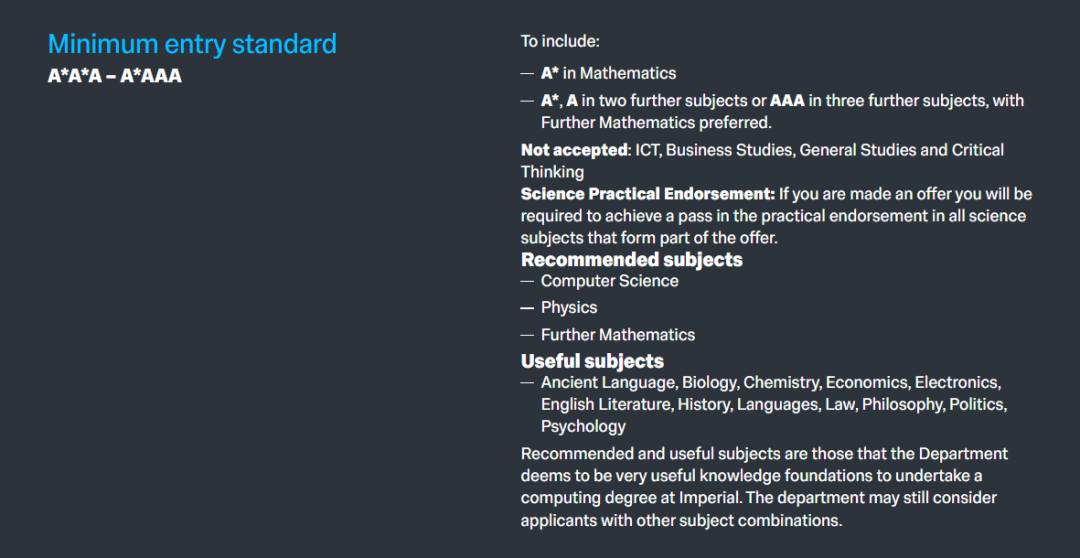Click the 'Minimum entry standard' heading
Image resolution: width=1080 pixels, height=558 pixels.
[192, 44]
